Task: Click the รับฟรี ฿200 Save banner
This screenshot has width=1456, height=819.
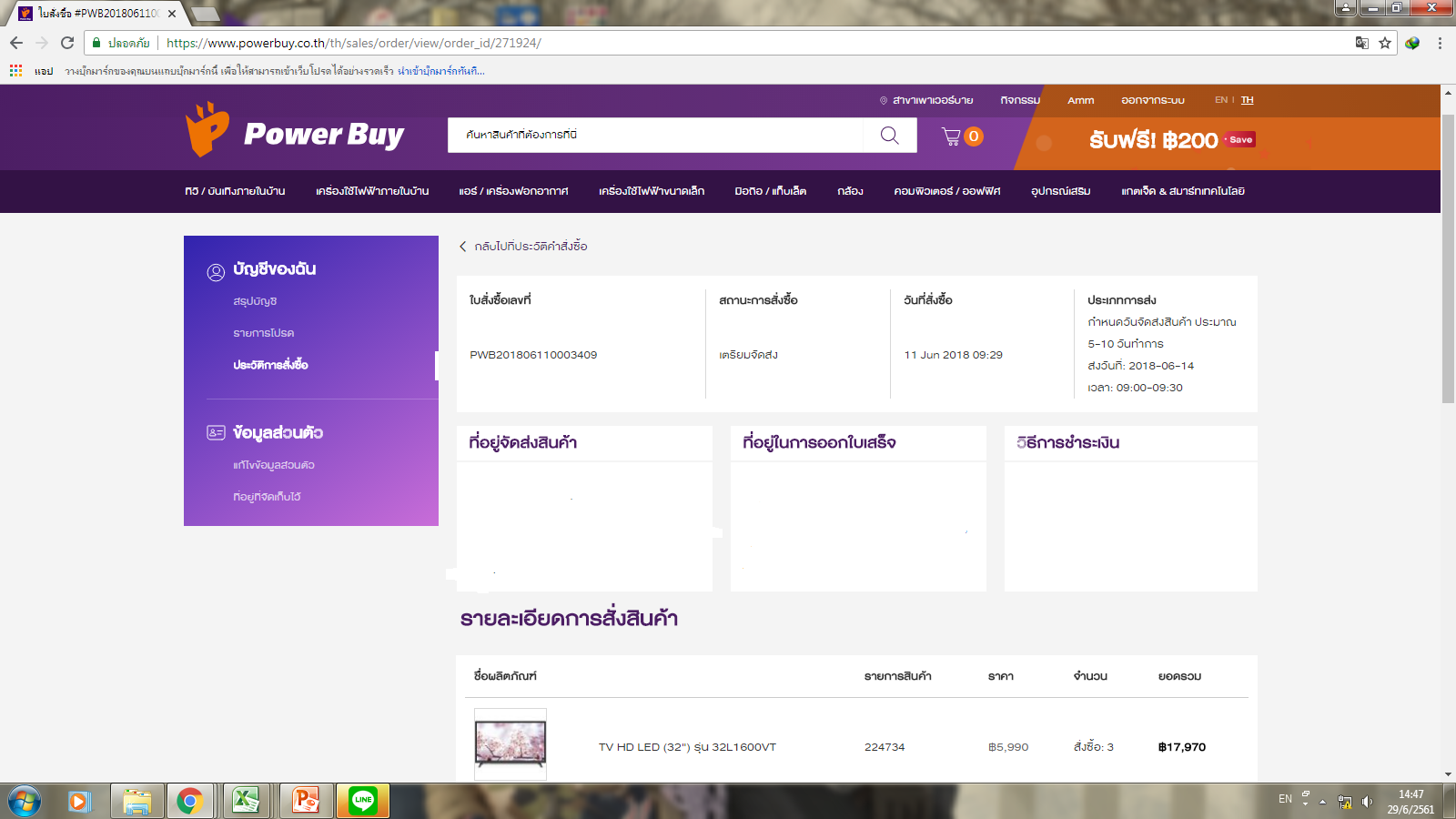Action: pyautogui.click(x=1172, y=140)
